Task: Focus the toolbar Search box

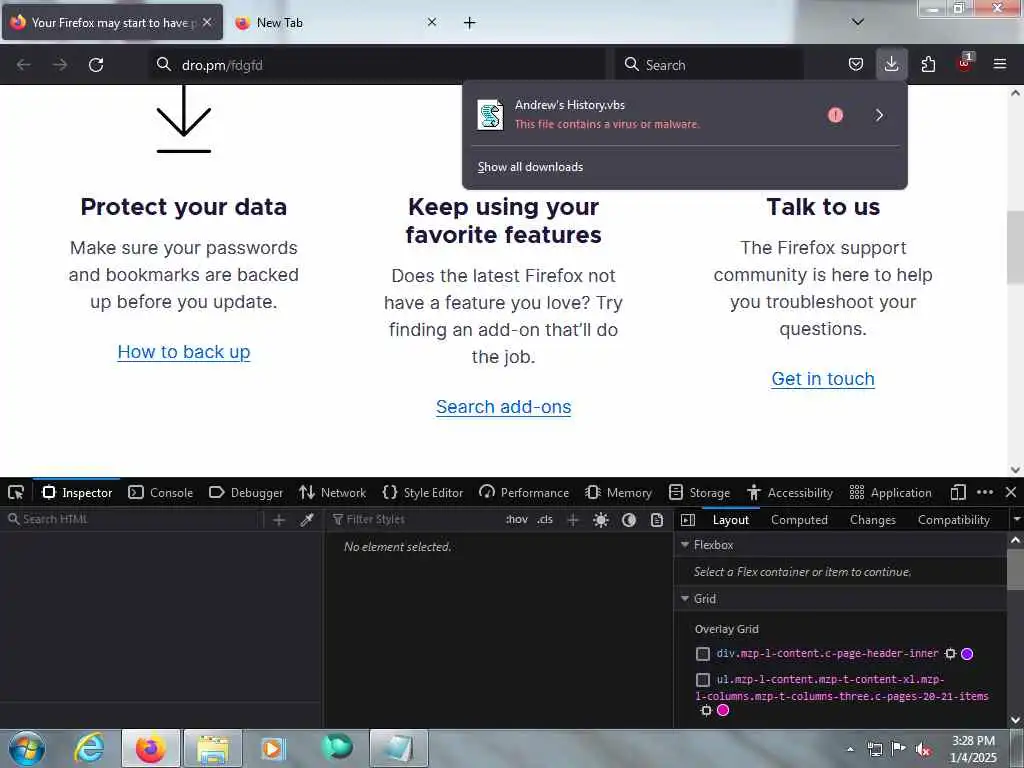Action: 709,65
